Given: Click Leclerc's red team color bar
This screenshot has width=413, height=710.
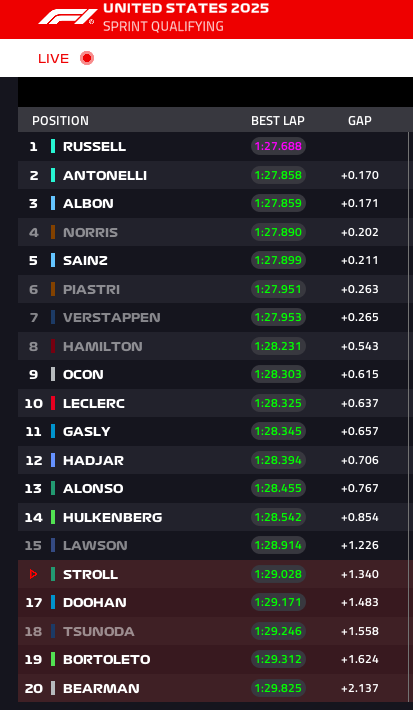Looking at the screenshot, I should [53, 403].
